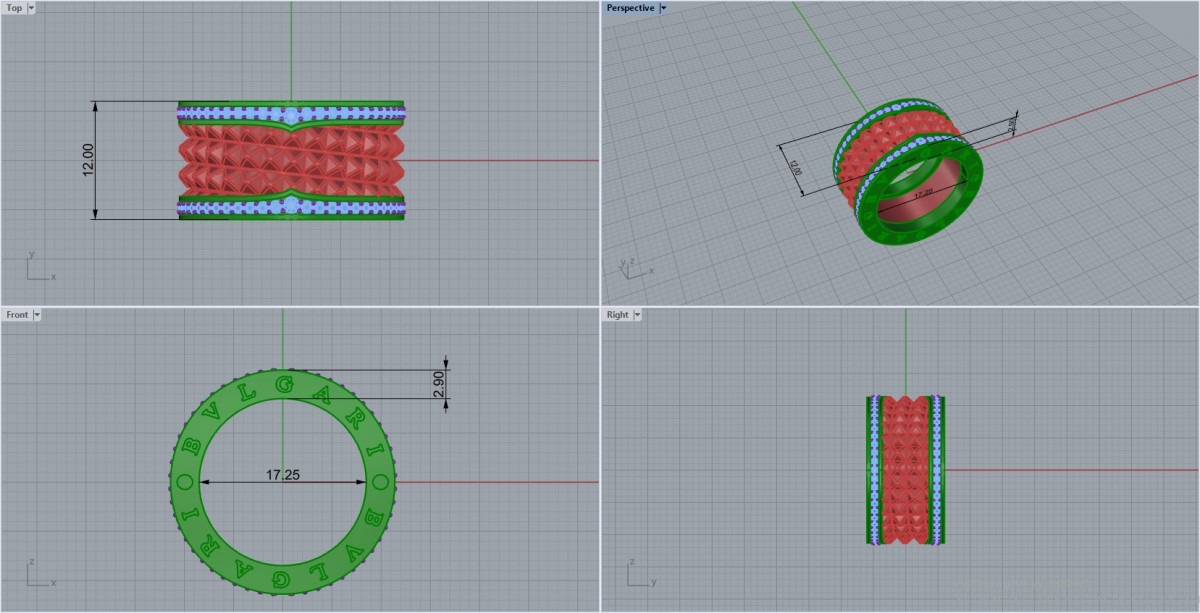Expand the Front viewport menu arrow
1200x613 pixels.
(x=37, y=315)
